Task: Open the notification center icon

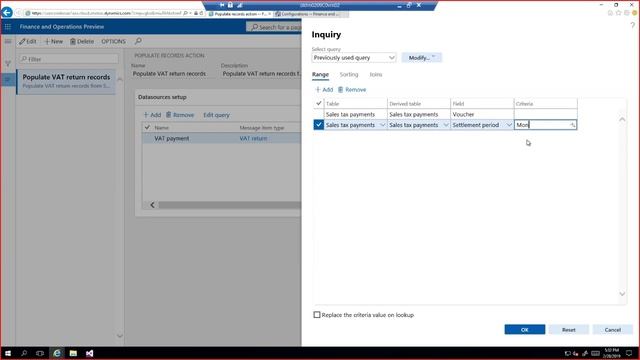Action: tap(629, 353)
